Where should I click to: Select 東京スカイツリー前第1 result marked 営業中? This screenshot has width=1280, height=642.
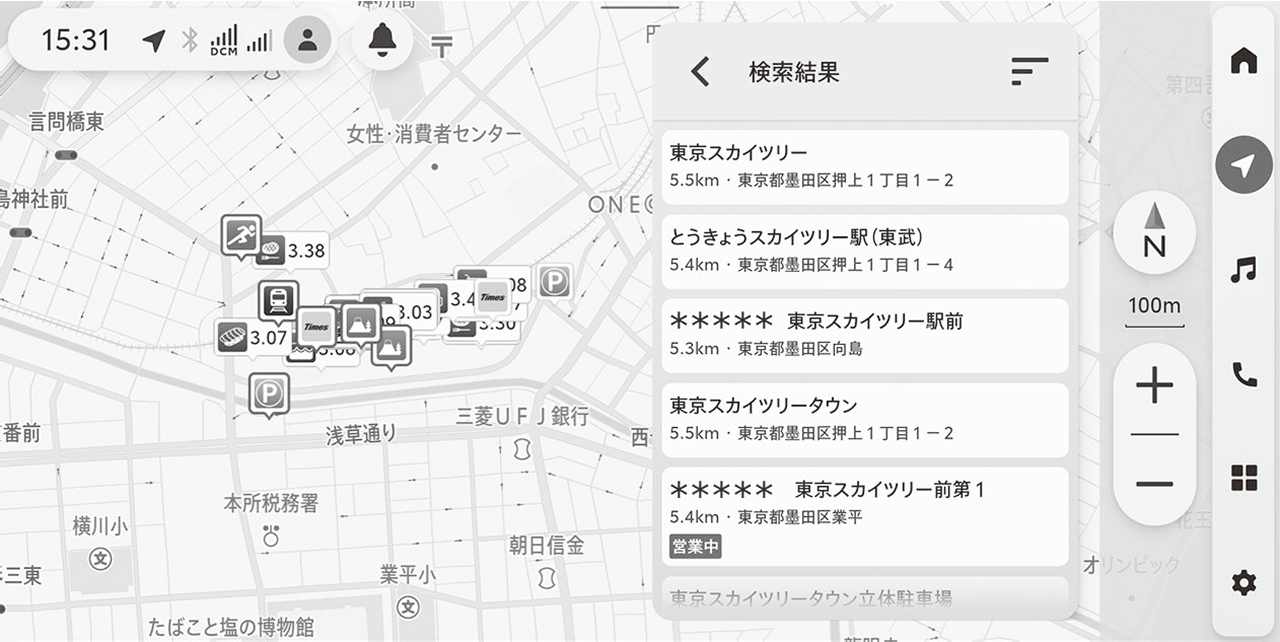864,515
